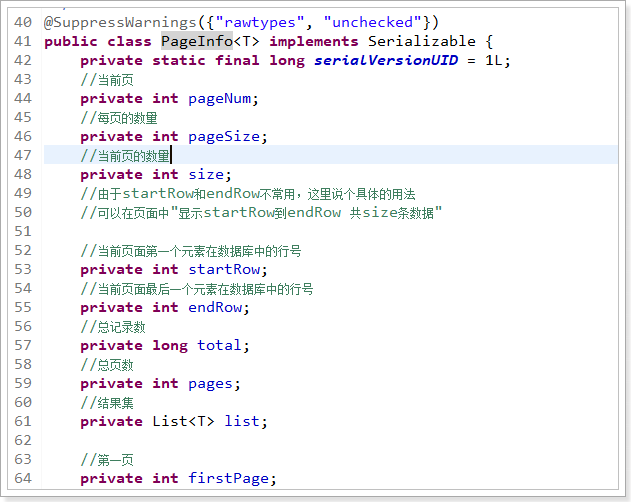This screenshot has width=631, height=502.
Task: Click line number 53 in the gutter
Action: 23,269
